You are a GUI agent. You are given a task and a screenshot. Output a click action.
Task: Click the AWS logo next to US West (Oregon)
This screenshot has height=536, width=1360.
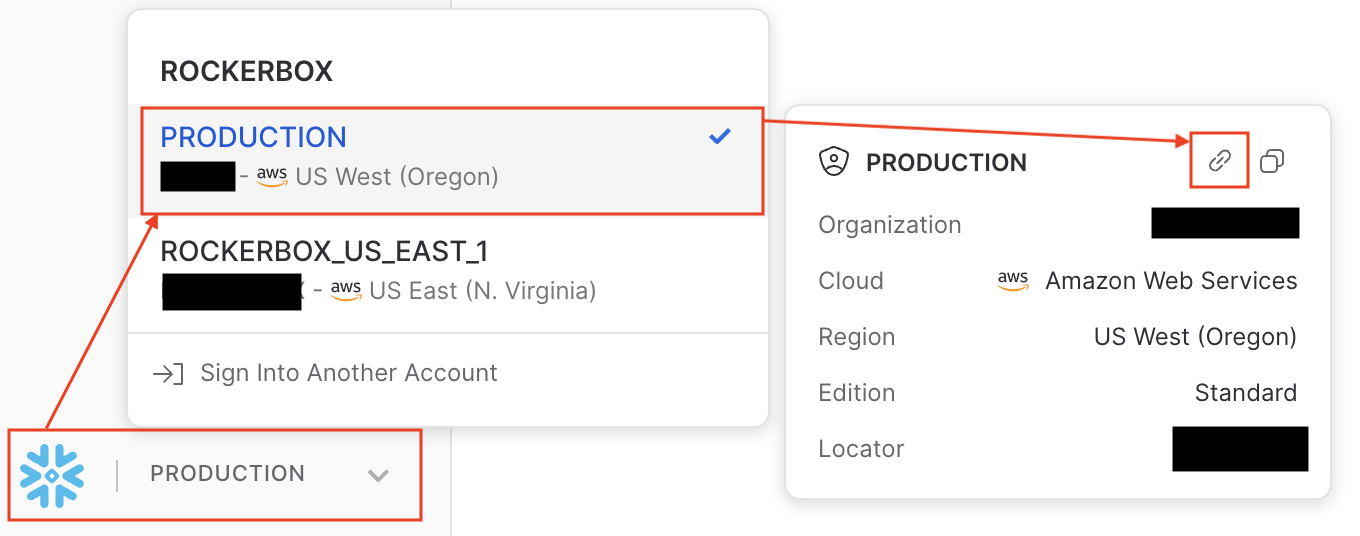click(272, 176)
